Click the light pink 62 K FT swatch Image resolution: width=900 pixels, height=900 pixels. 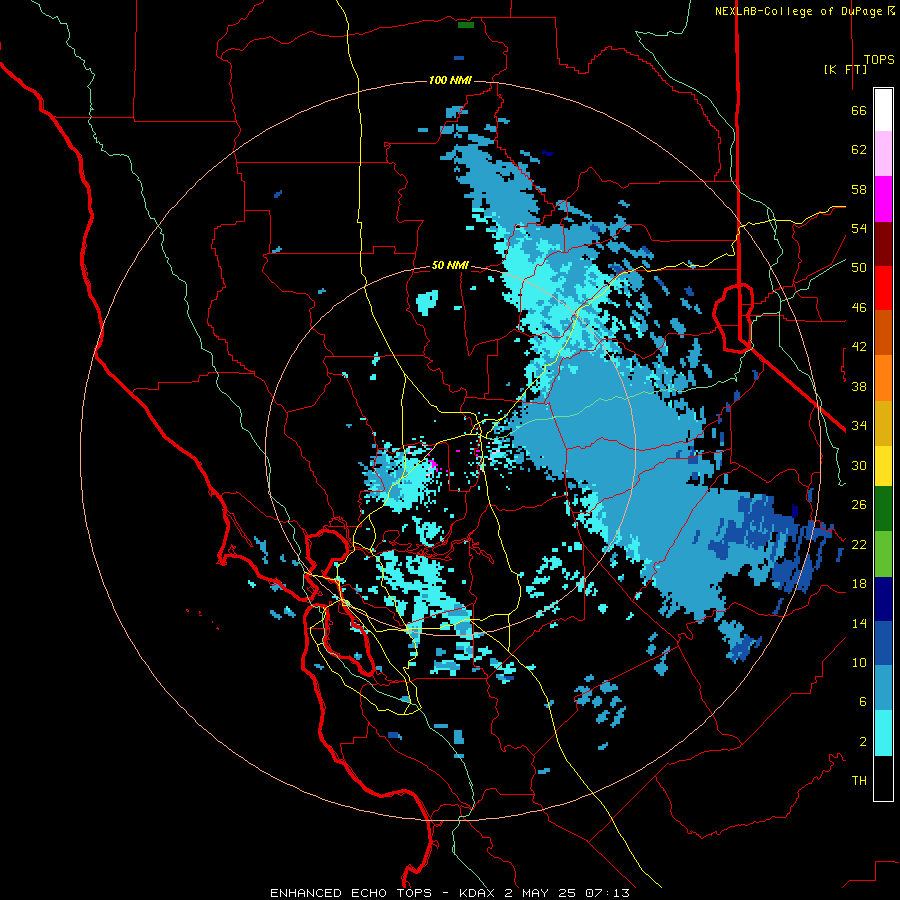pyautogui.click(x=883, y=154)
